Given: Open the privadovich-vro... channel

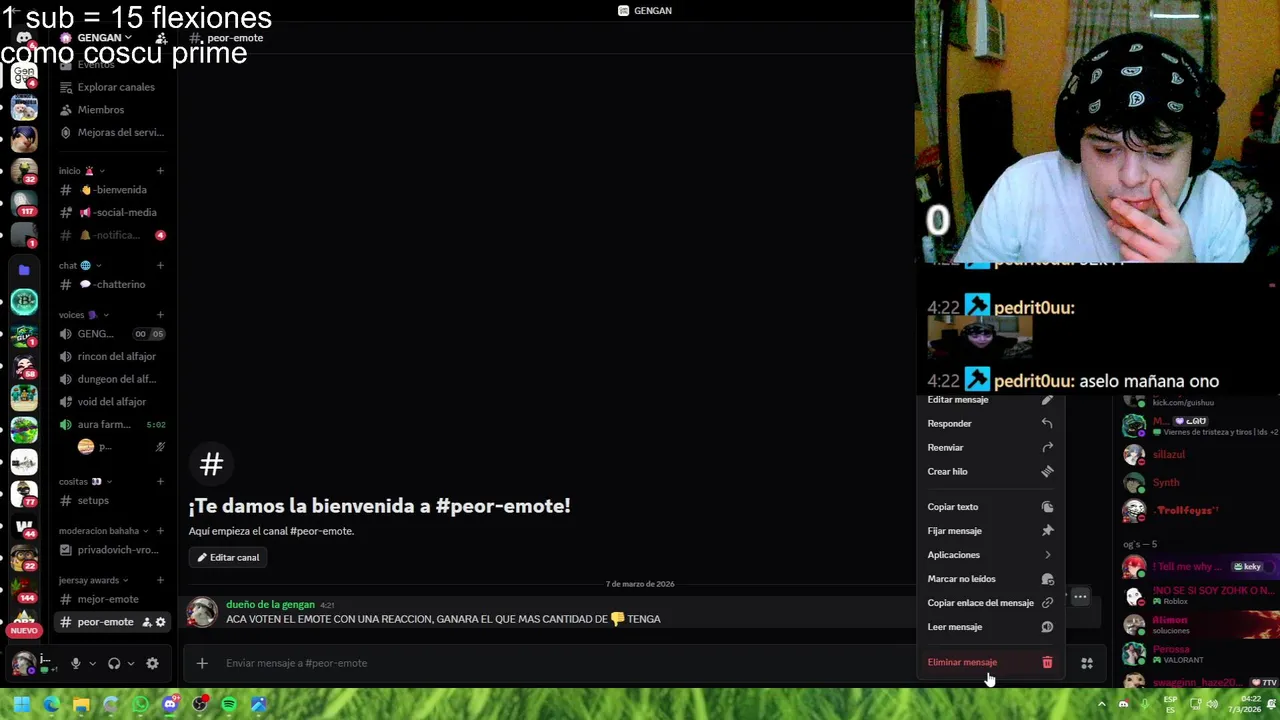Looking at the screenshot, I should tap(112, 550).
